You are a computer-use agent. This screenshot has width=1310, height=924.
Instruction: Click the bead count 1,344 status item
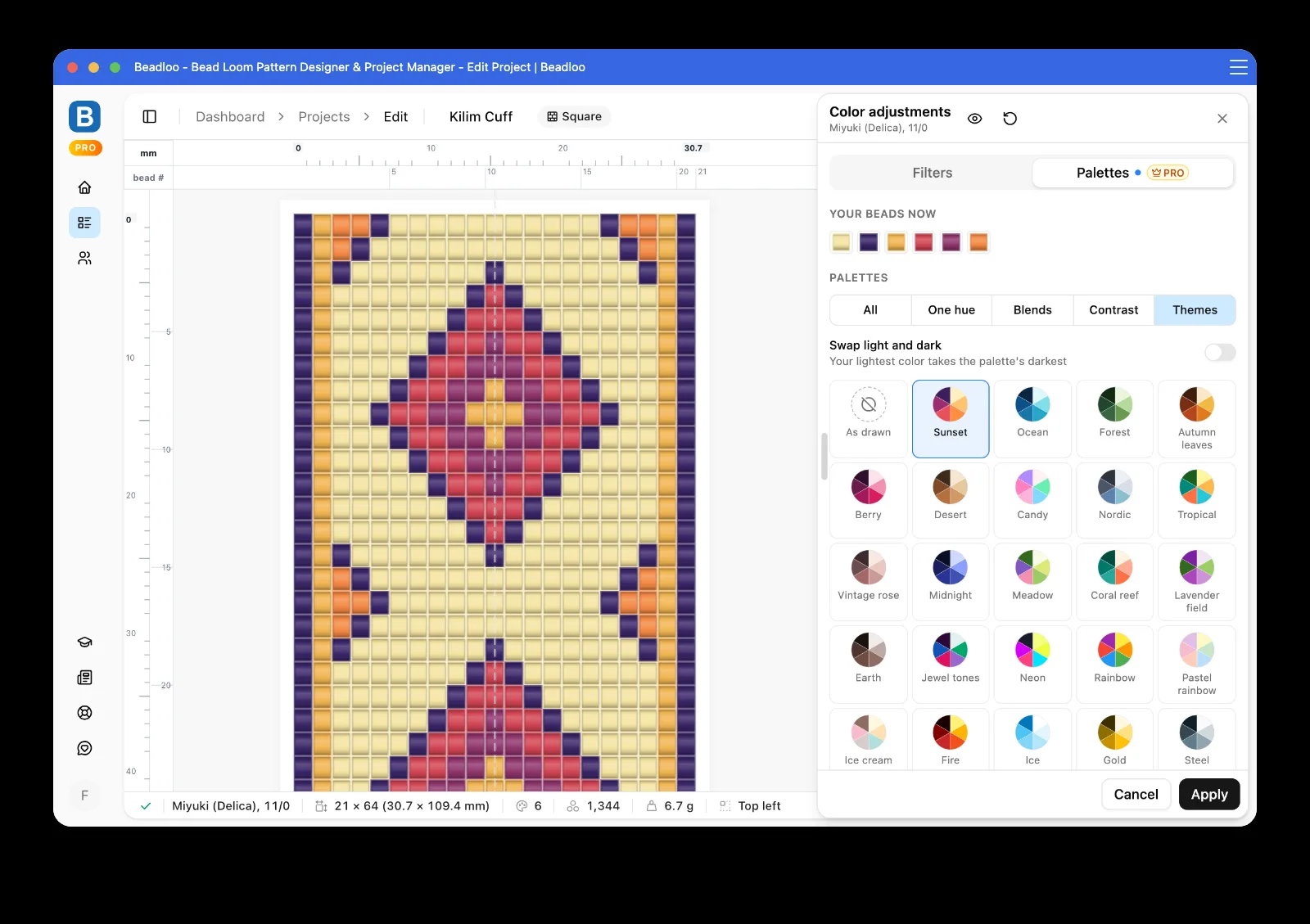594,806
